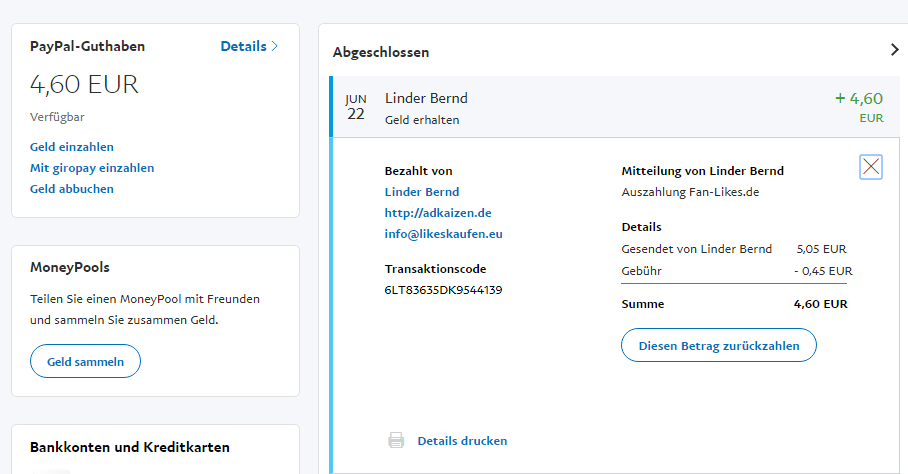Click the printer icon
This screenshot has height=474, width=908.
[x=396, y=440]
